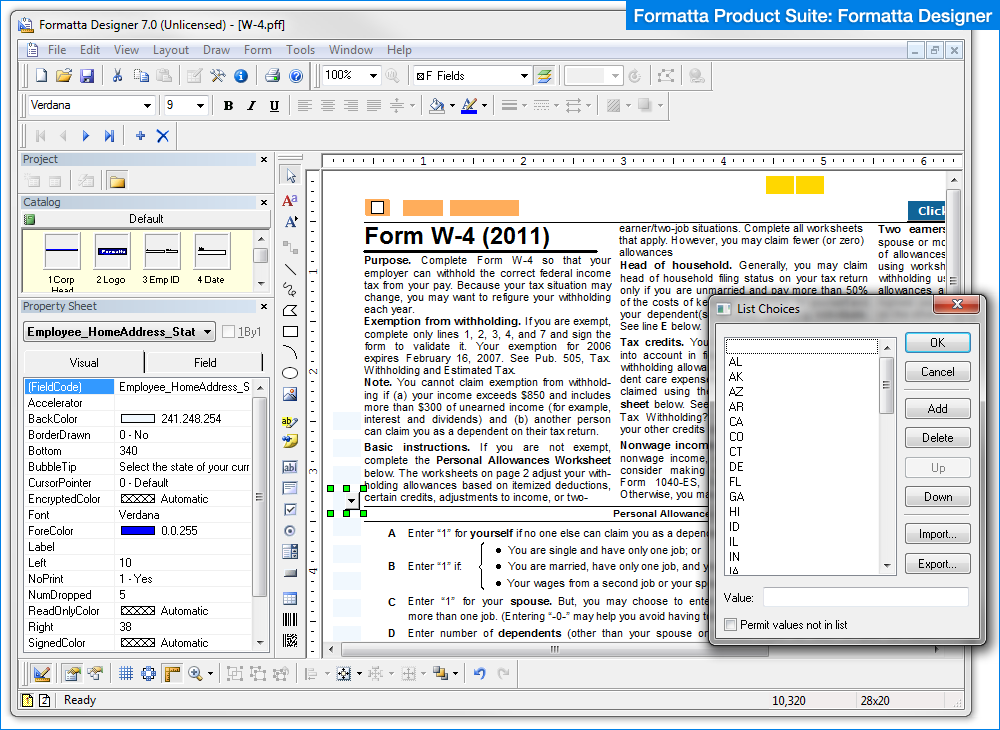Viewport: 1000px width, 730px height.
Task: Undo the last action
Action: pos(478,673)
